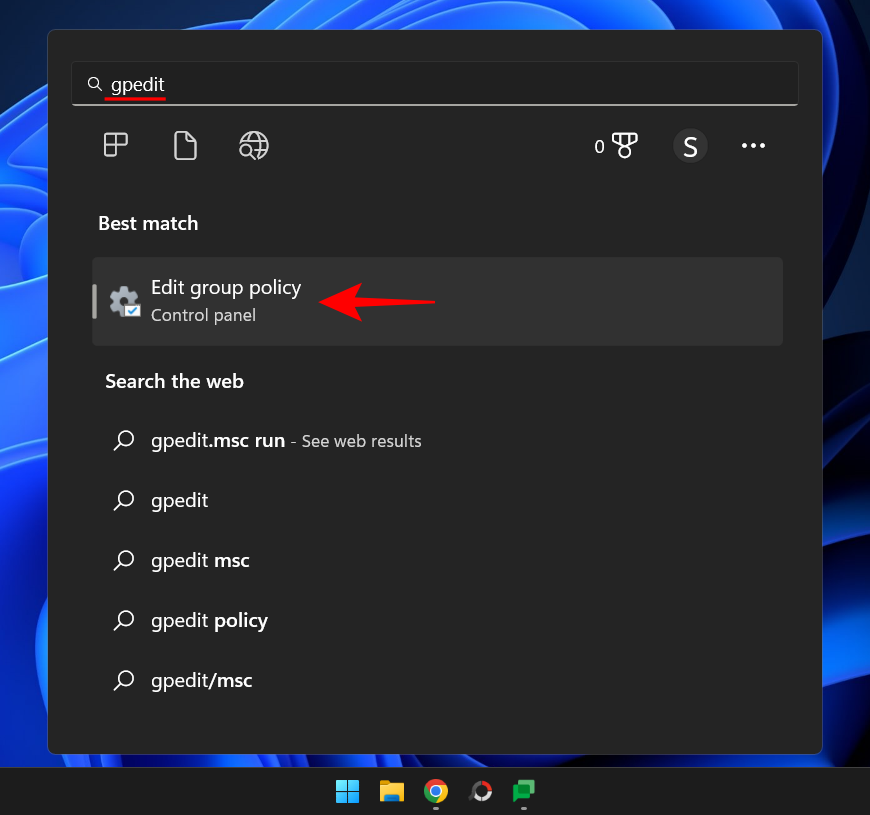Click the search icon beside gpedit.msc run
This screenshot has width=870, height=815.
click(124, 440)
